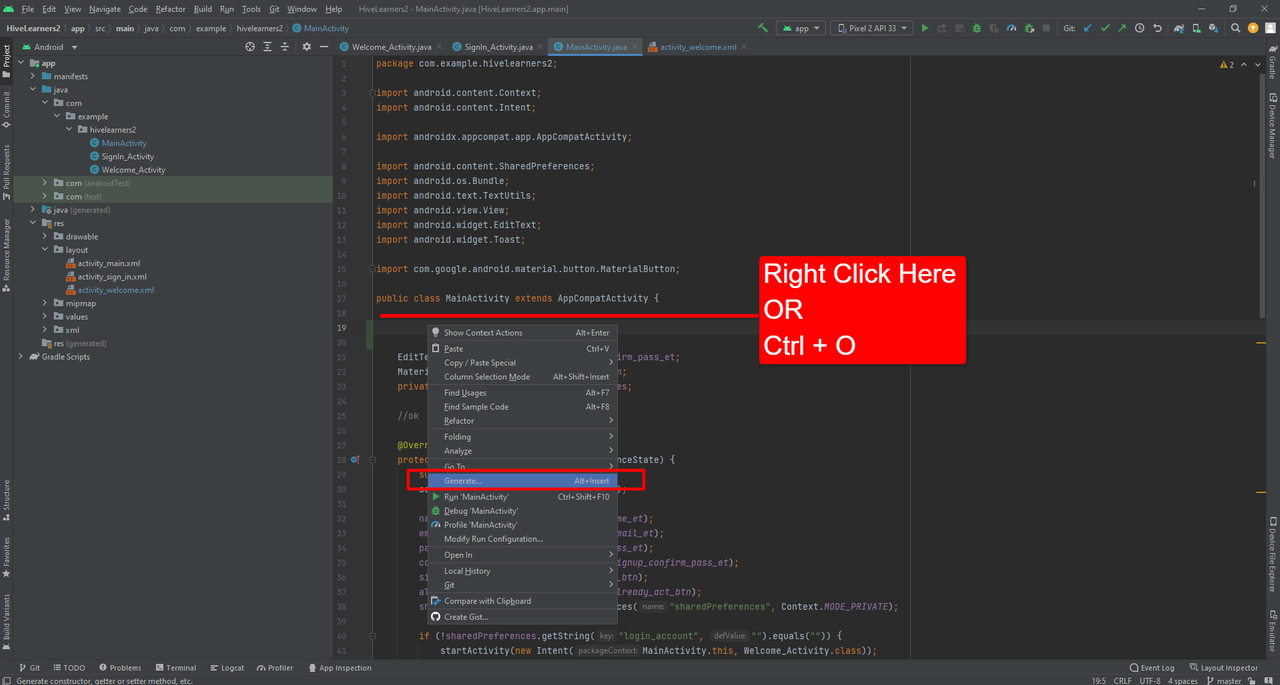
Task: Open Device Manager icon in main toolbar
Action: pos(1197,28)
